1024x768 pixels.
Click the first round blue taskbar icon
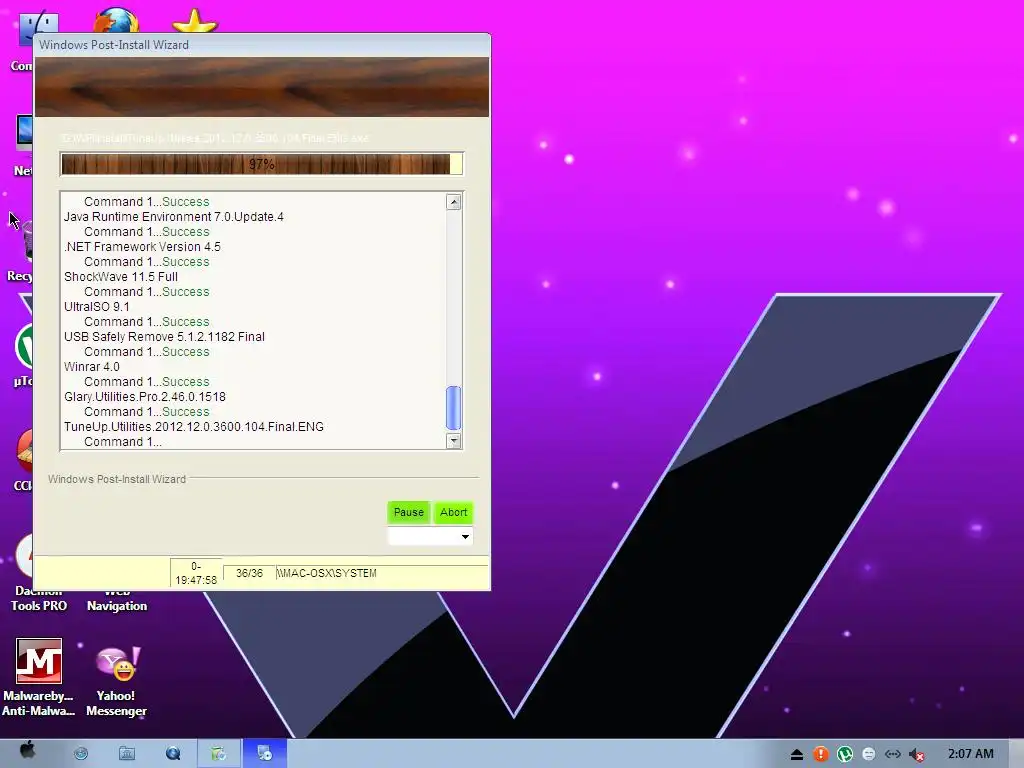[81, 754]
